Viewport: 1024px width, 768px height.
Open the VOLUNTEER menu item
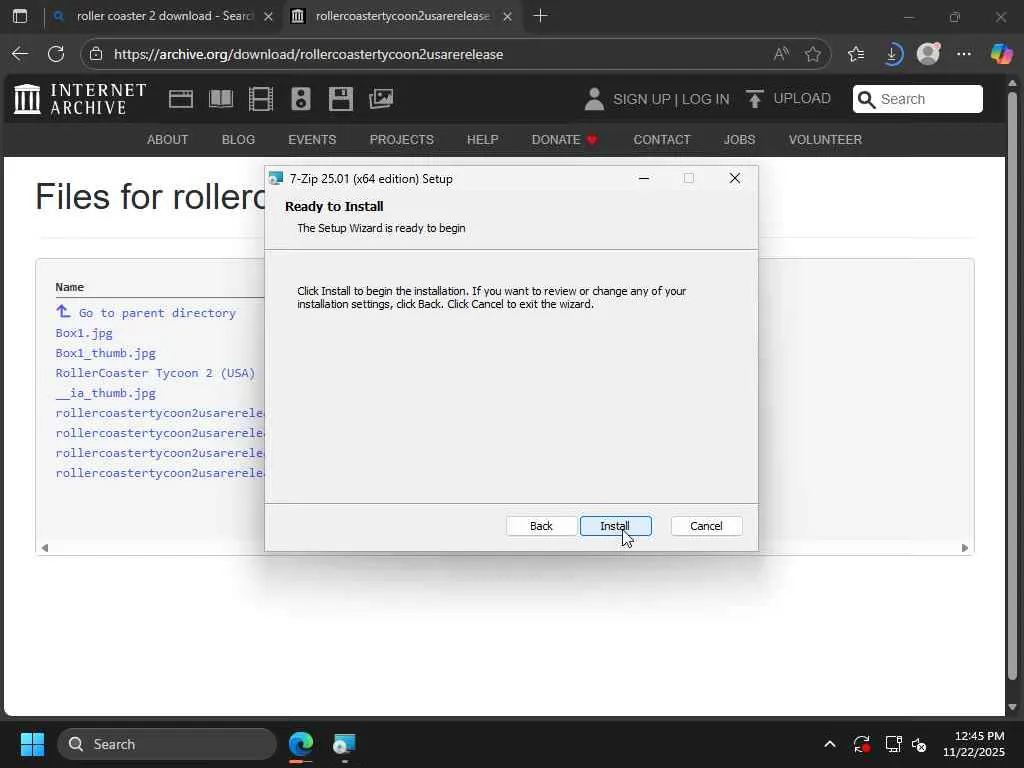(x=825, y=140)
